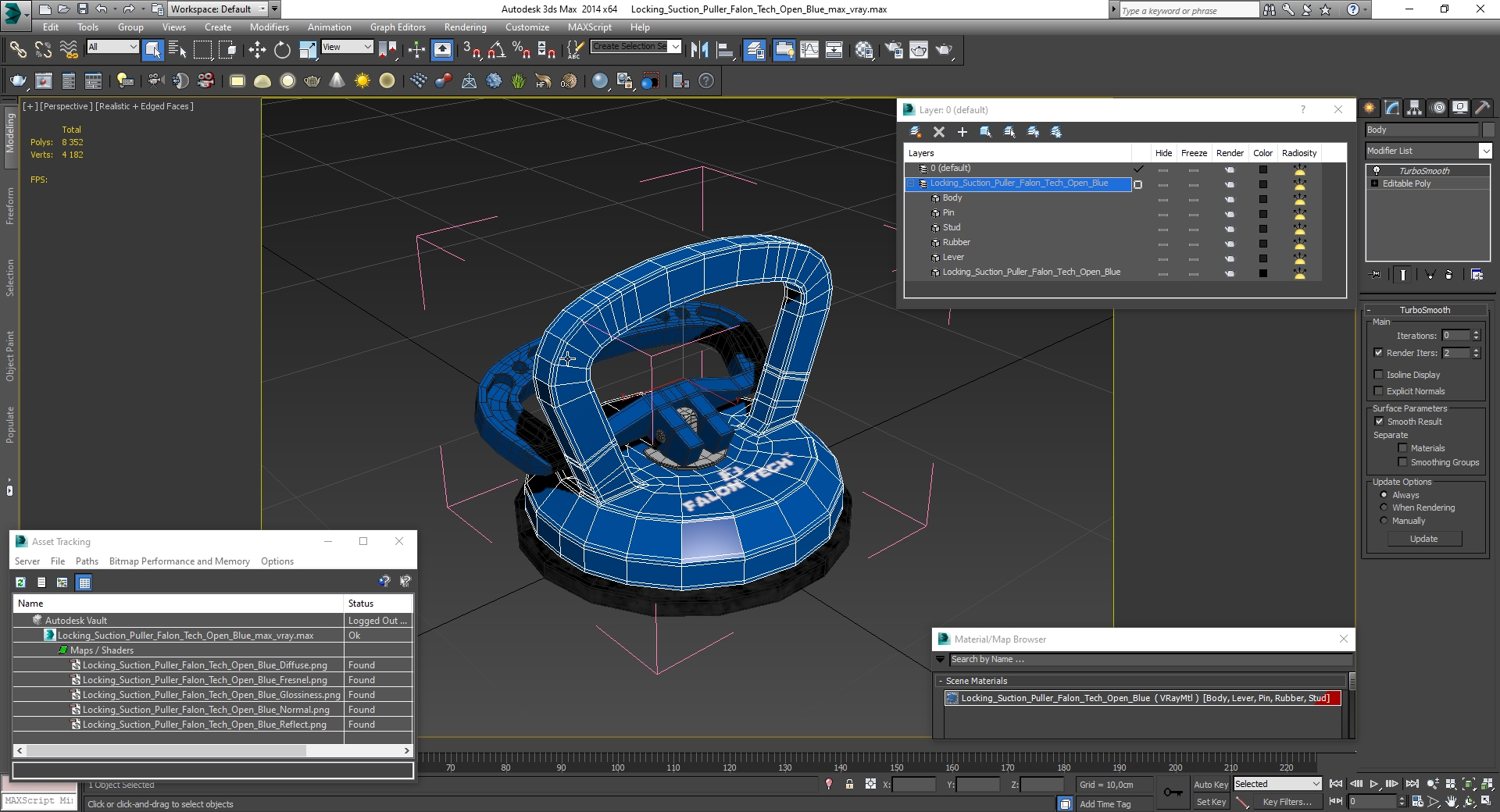Click the sun light icon
This screenshot has height=812, width=1500.
tap(362, 81)
